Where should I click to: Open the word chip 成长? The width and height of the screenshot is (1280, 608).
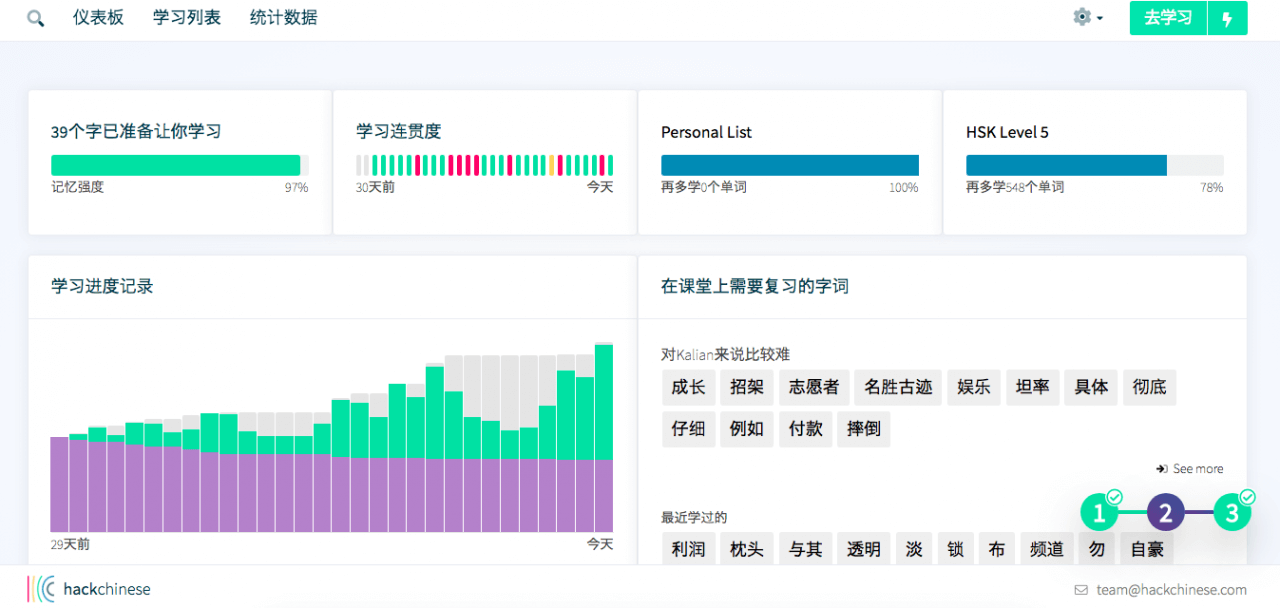pos(688,387)
